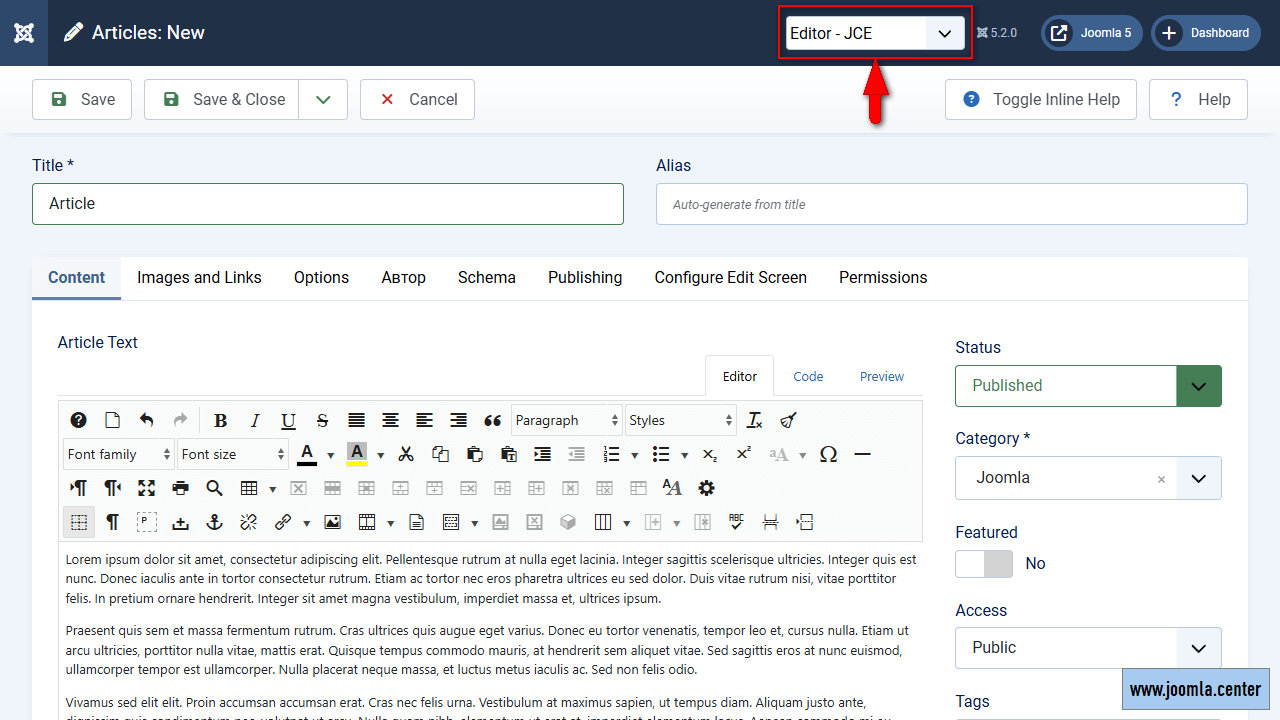Align text right

[458, 420]
